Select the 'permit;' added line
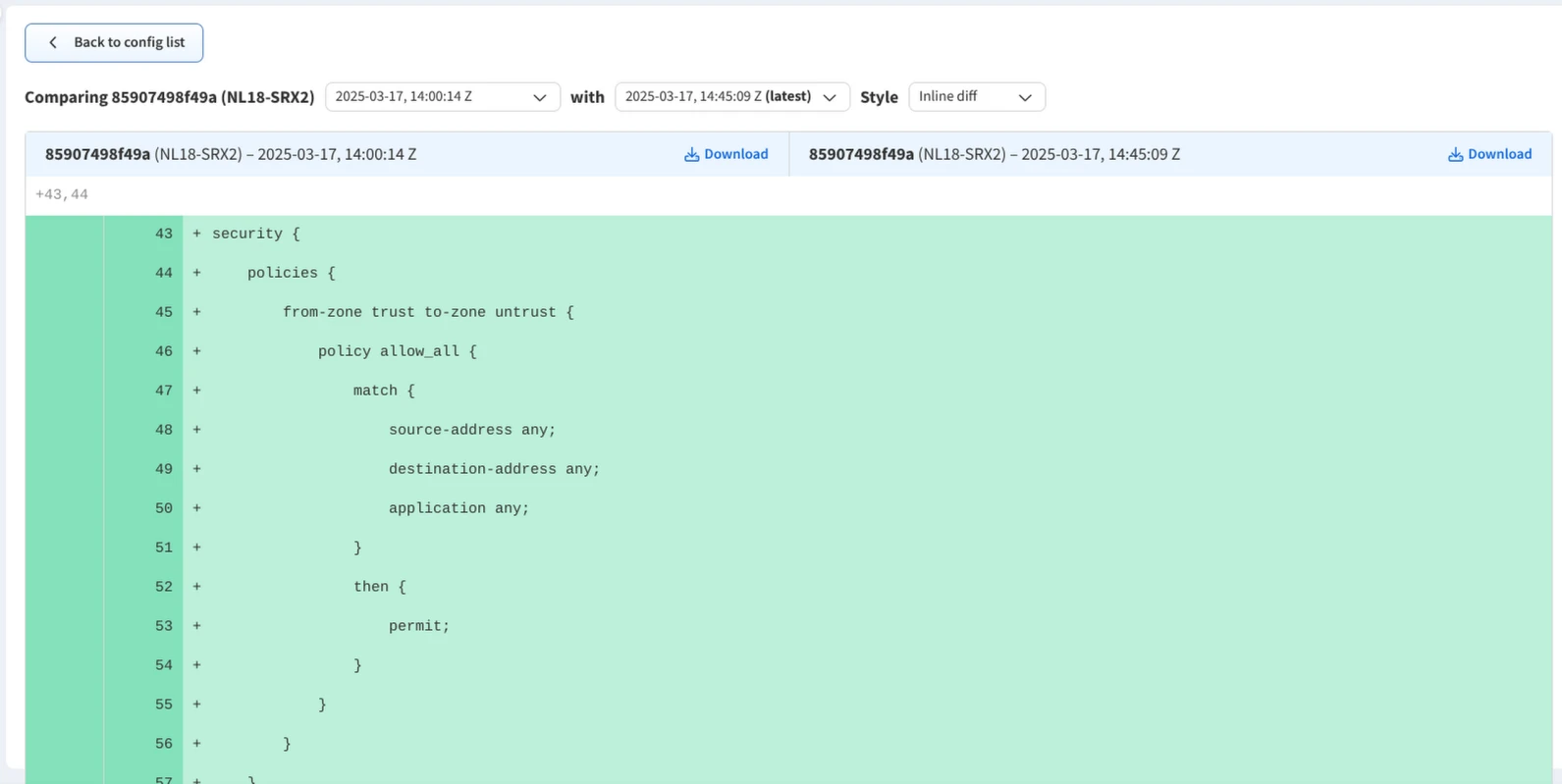The width and height of the screenshot is (1562, 784). coord(418,626)
